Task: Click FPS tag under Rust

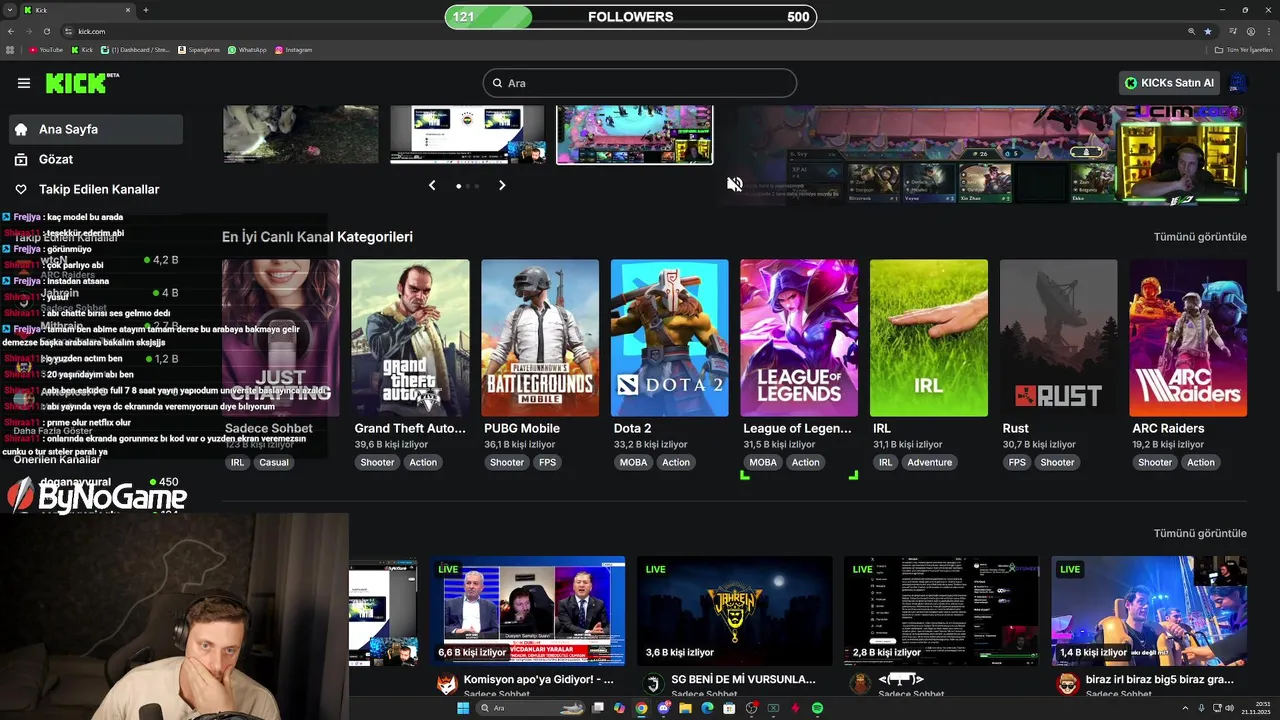Action: (x=1017, y=462)
